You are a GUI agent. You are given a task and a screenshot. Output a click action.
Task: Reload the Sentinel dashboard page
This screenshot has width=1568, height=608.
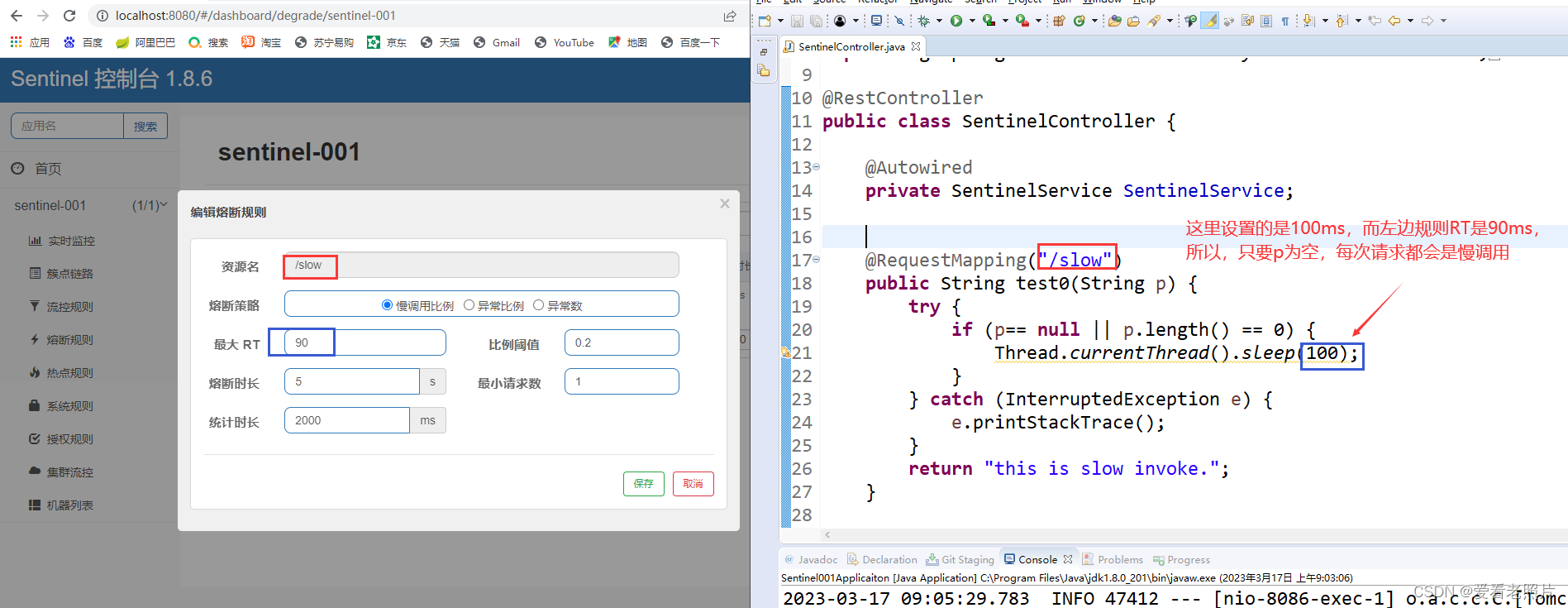pyautogui.click(x=69, y=16)
